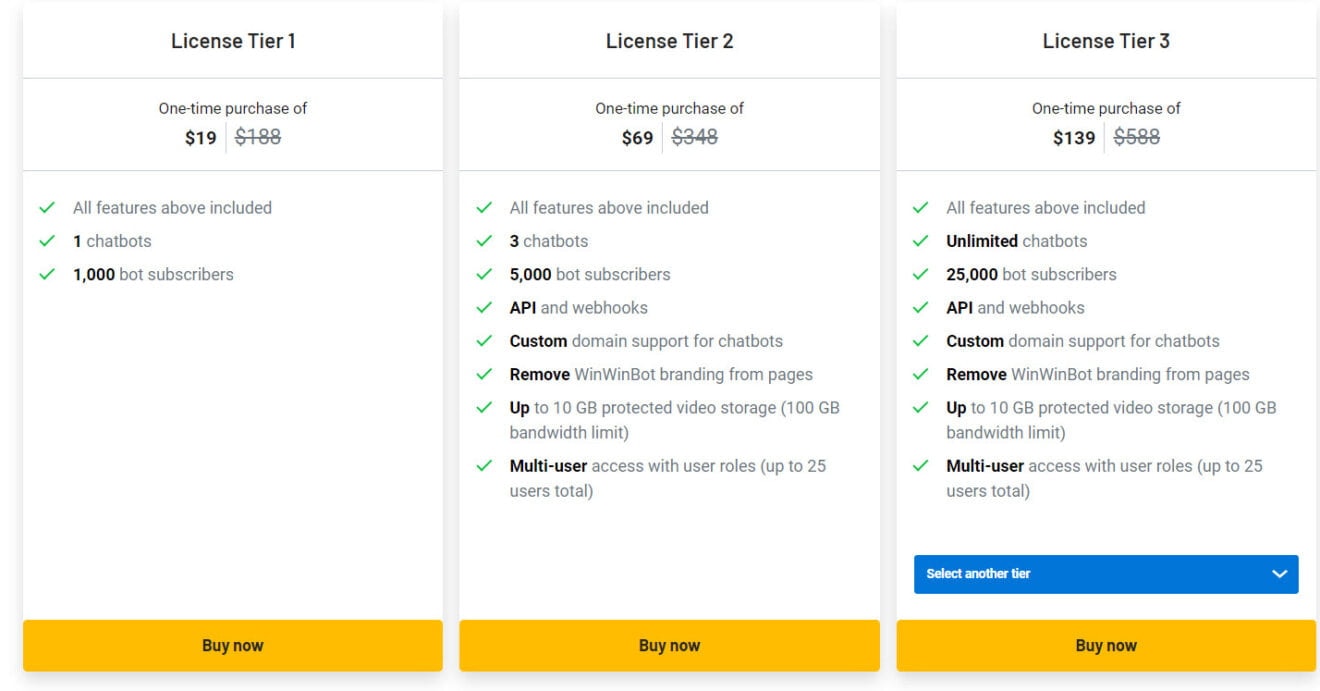Click Buy now under License Tier 2
This screenshot has height=691, width=1320.
(x=669, y=645)
